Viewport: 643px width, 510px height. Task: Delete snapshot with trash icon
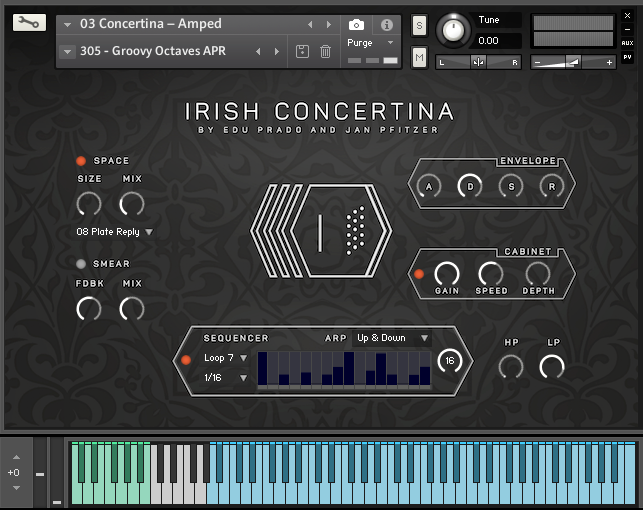point(325,51)
